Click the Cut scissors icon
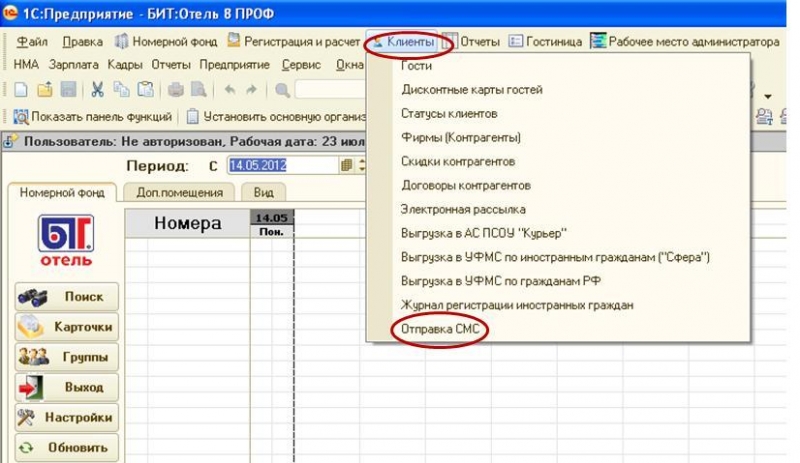The height and width of the screenshot is (463, 800). (98, 90)
